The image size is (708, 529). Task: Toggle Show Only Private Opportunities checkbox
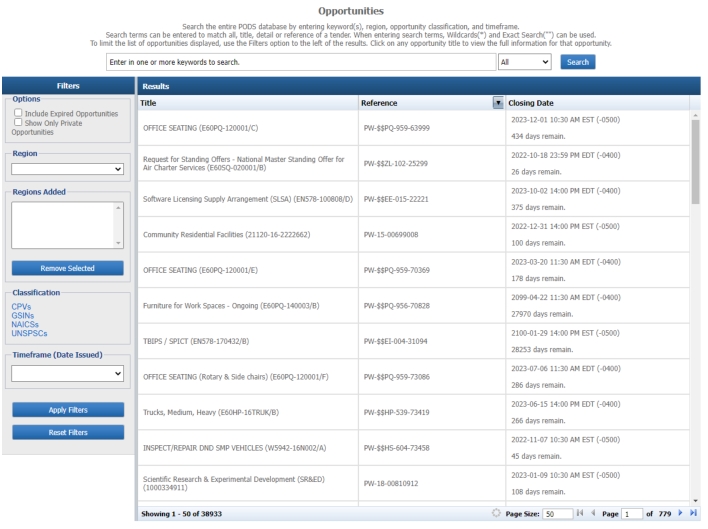(x=18, y=122)
